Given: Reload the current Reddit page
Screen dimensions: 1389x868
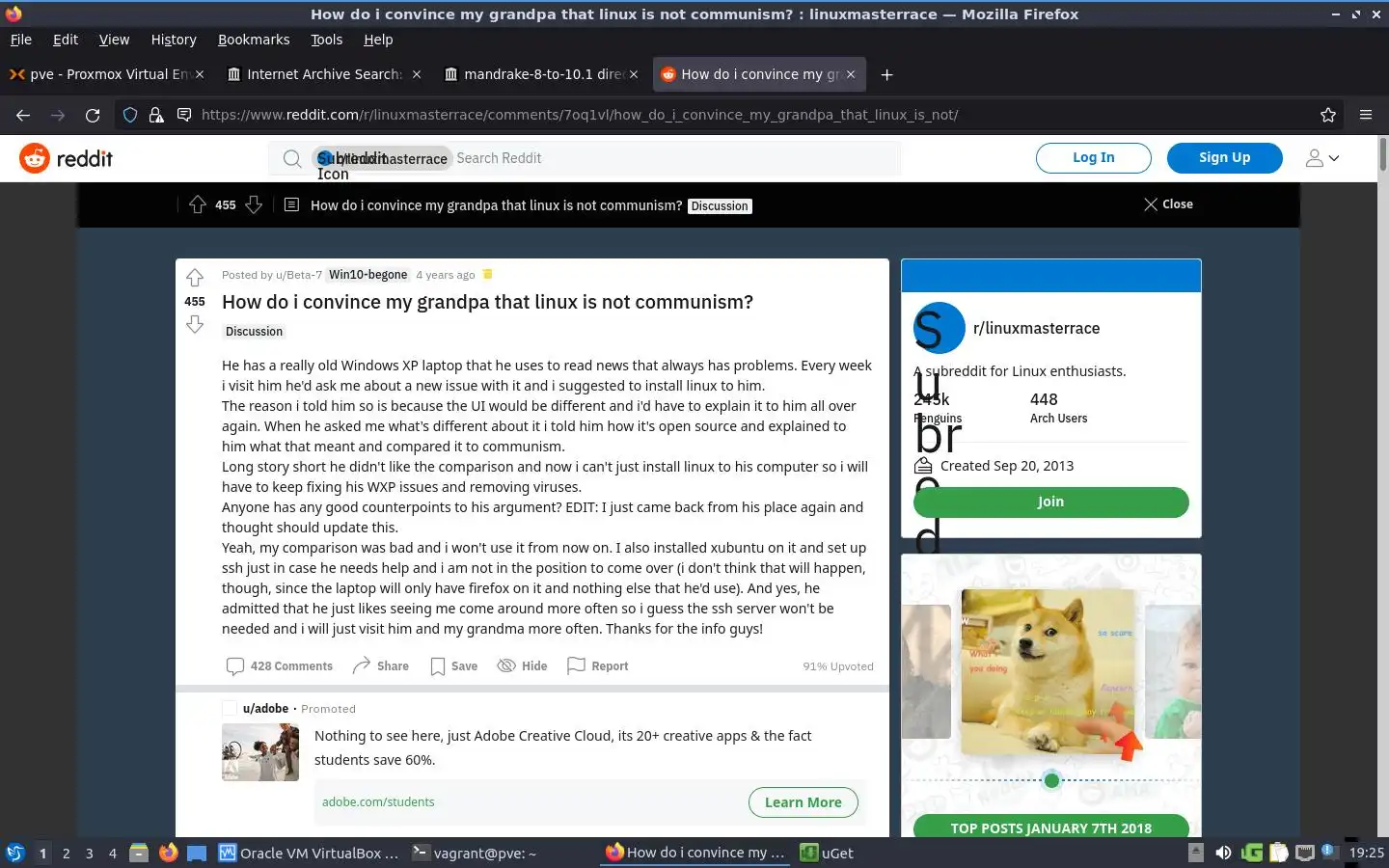Looking at the screenshot, I should click(93, 115).
